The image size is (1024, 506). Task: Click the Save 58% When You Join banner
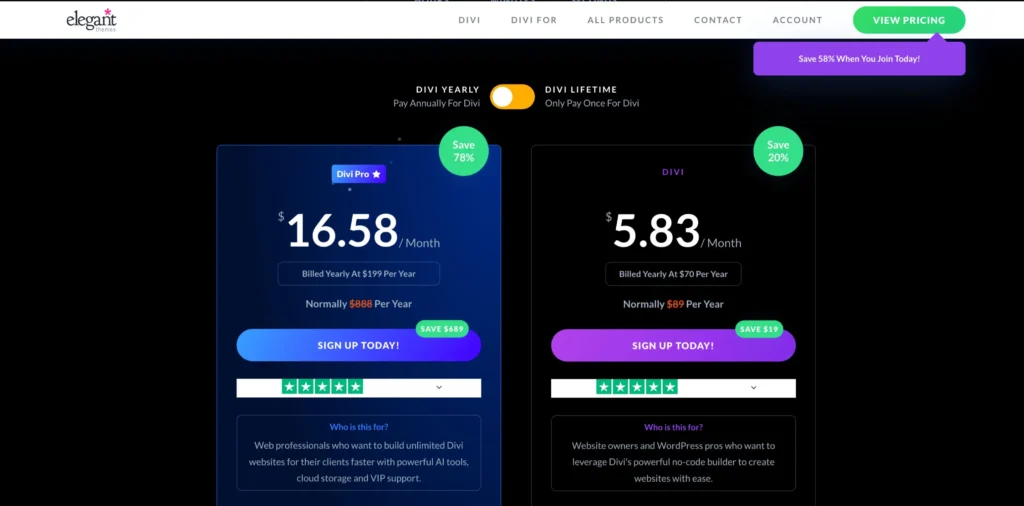(x=859, y=59)
